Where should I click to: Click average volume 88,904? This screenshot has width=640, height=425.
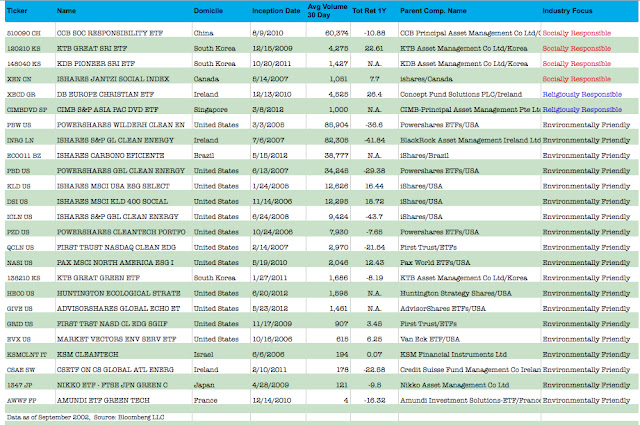pos(336,125)
